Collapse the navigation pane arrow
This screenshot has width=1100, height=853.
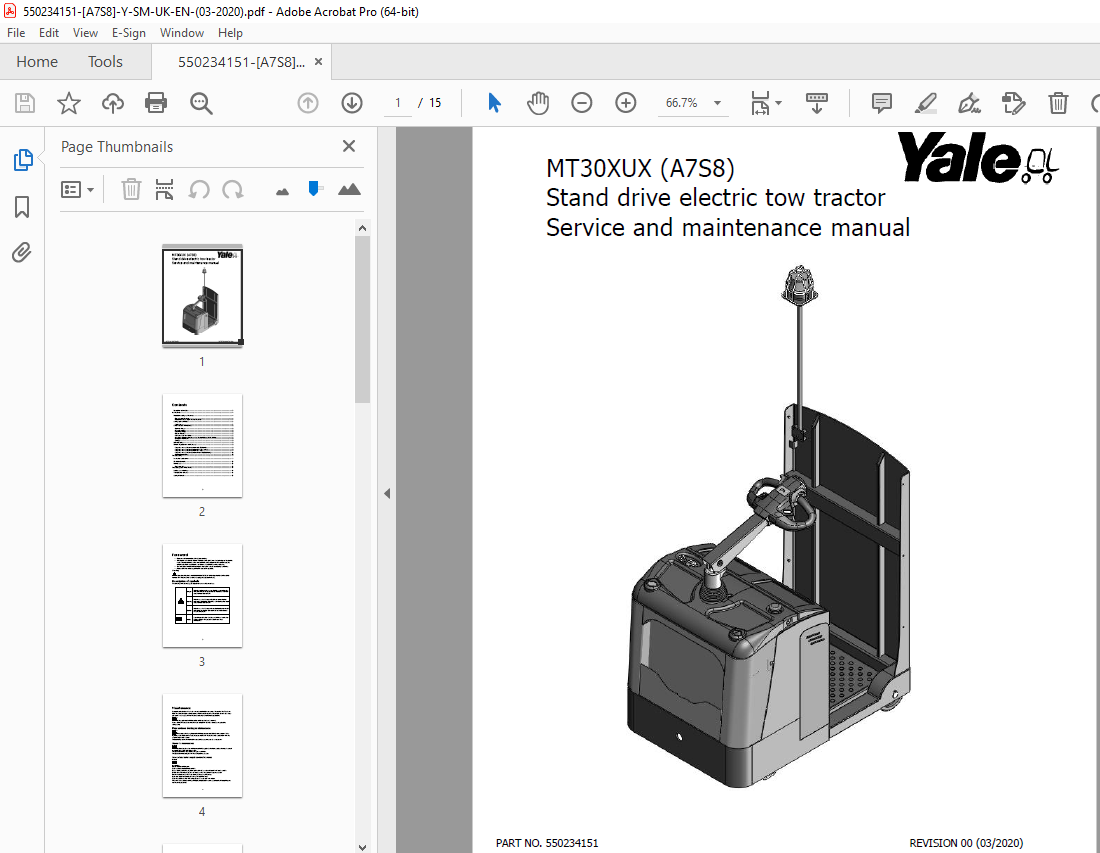(x=387, y=493)
